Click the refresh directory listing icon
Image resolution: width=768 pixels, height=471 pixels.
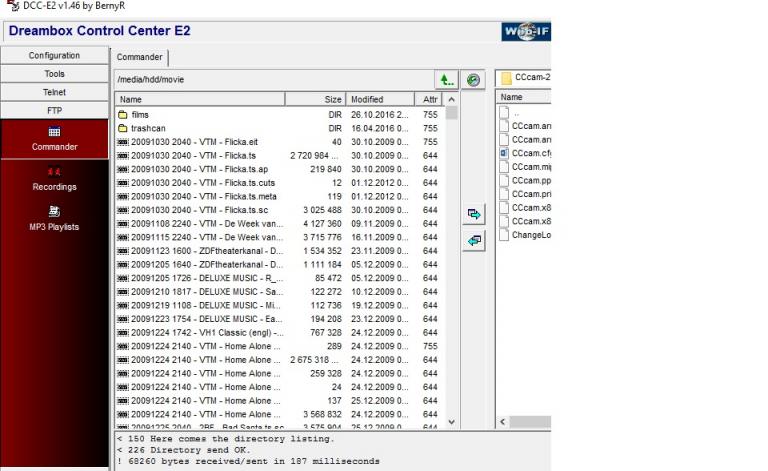pos(474,79)
